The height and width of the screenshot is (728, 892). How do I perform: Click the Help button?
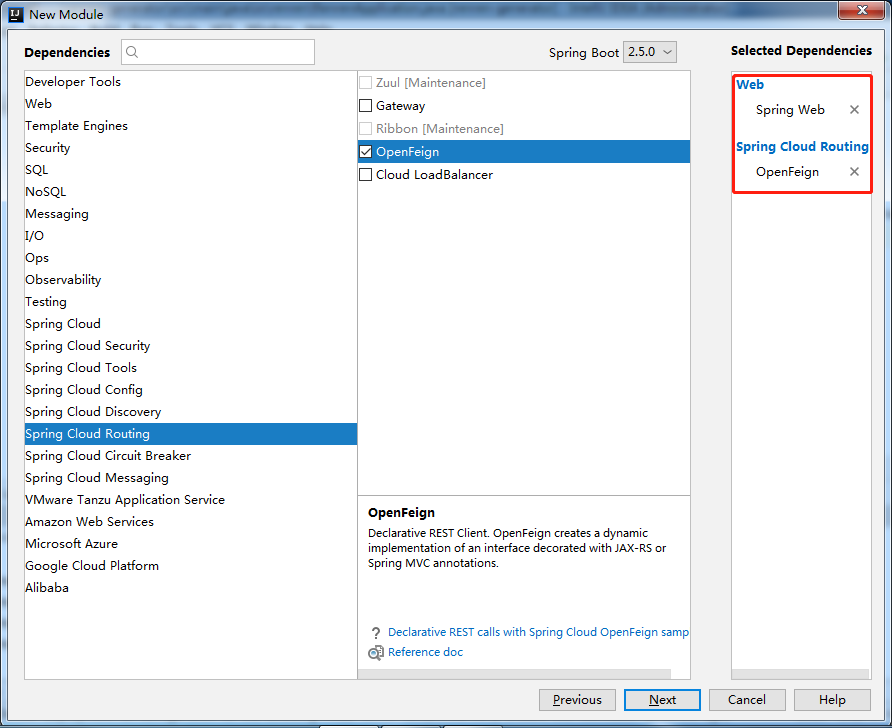point(832,700)
